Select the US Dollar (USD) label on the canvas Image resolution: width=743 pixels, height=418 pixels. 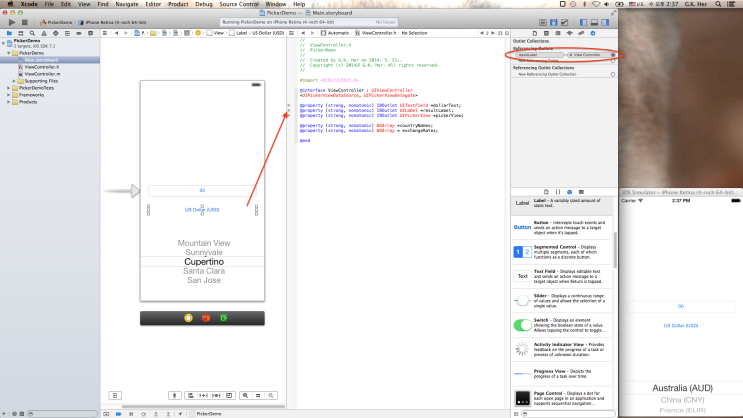coord(202,210)
